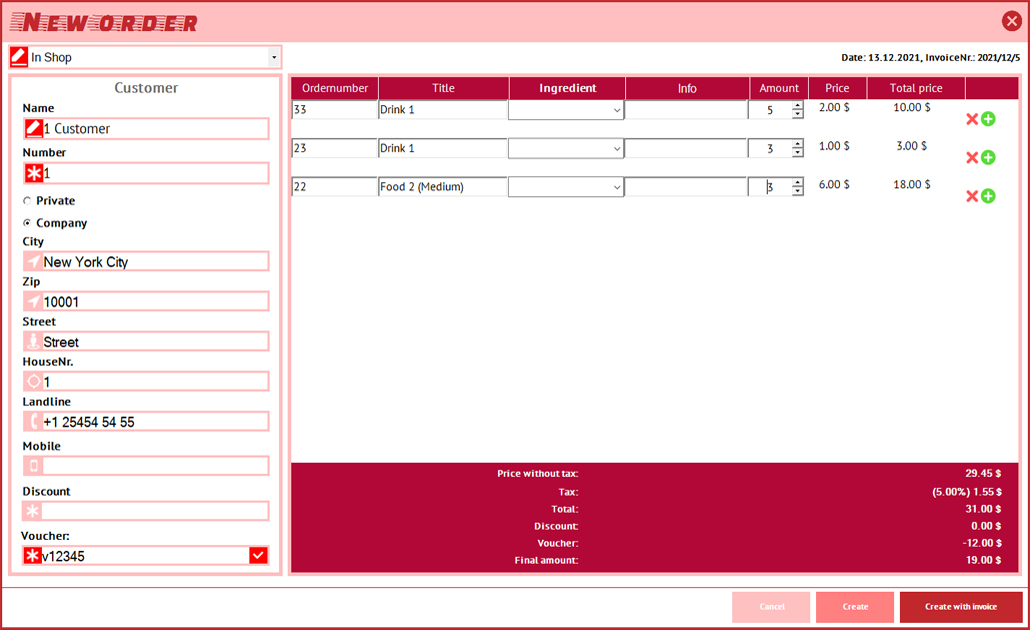Open the In Shop order type dropdown
Screen dimensions: 1030x630
coord(273,58)
